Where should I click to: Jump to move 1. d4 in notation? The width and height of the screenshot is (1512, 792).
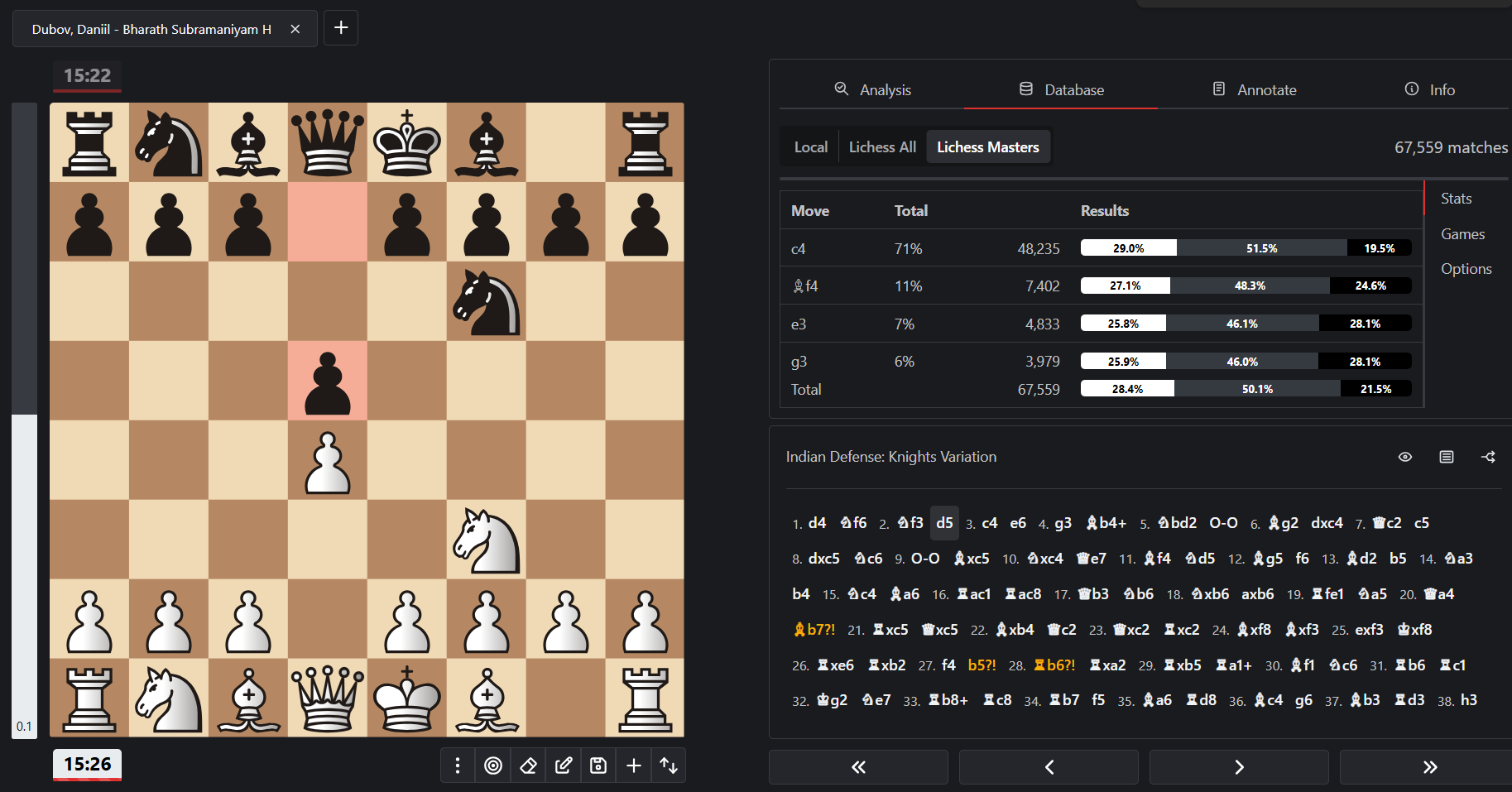pos(817,523)
